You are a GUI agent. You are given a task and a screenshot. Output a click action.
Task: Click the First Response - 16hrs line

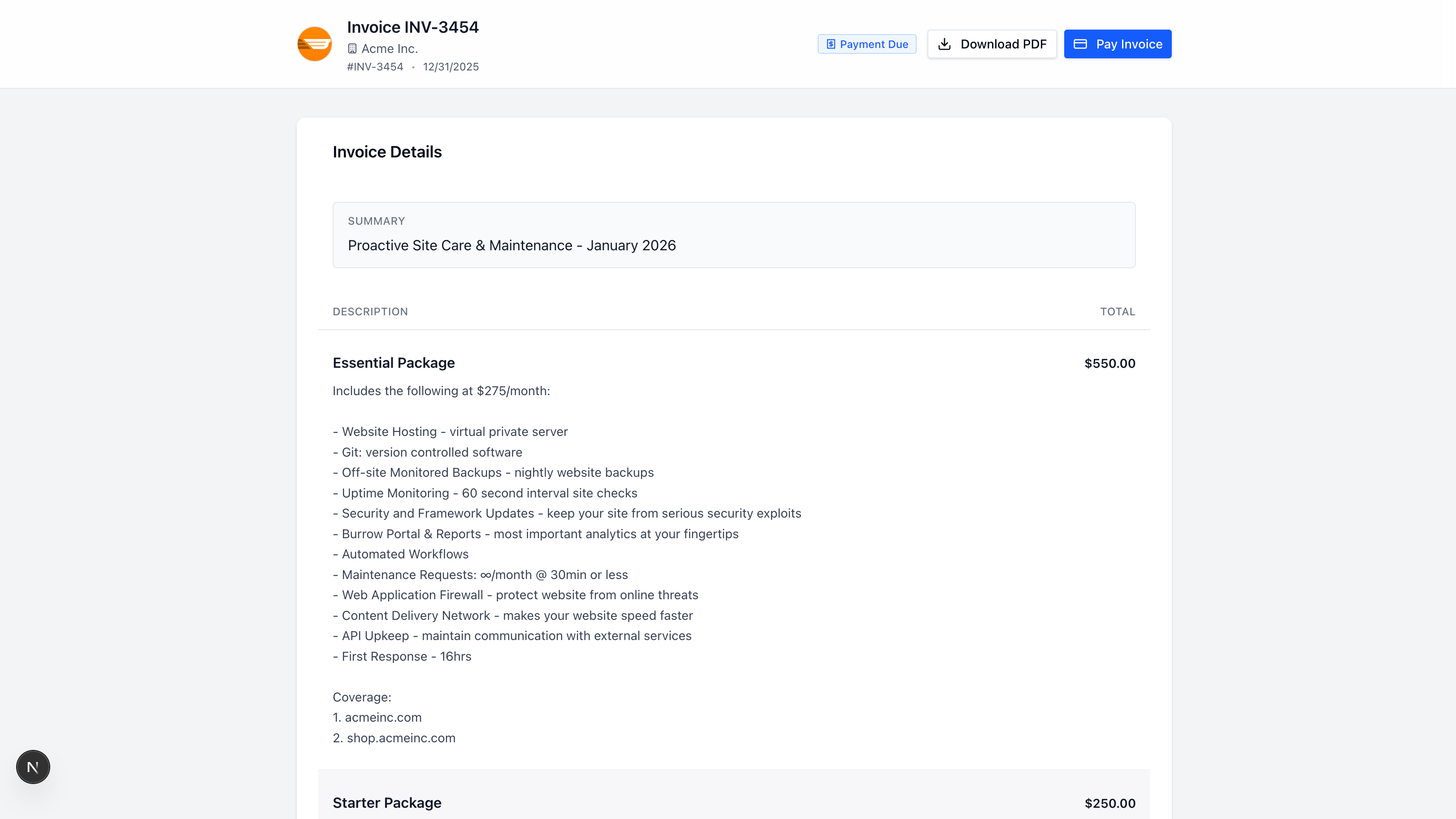(402, 656)
